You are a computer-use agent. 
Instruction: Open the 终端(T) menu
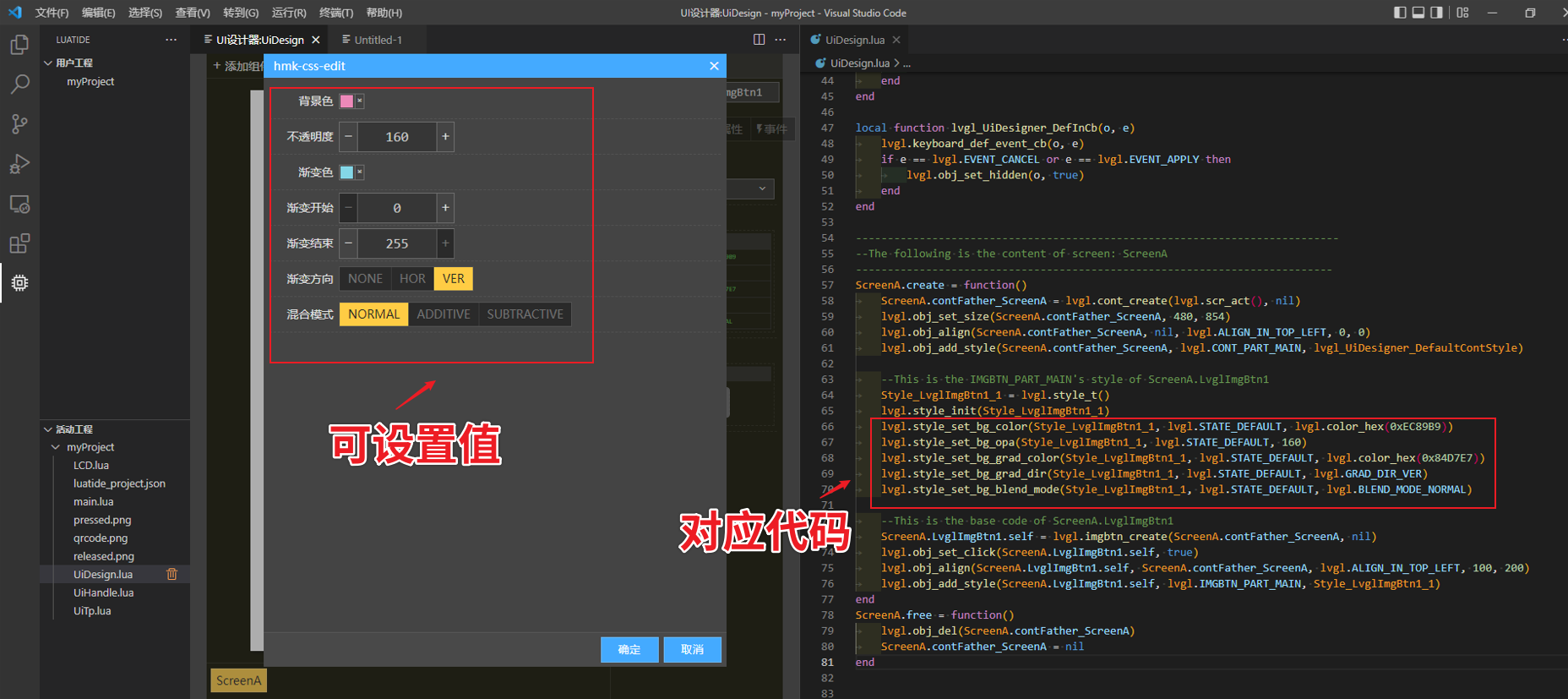pos(335,13)
